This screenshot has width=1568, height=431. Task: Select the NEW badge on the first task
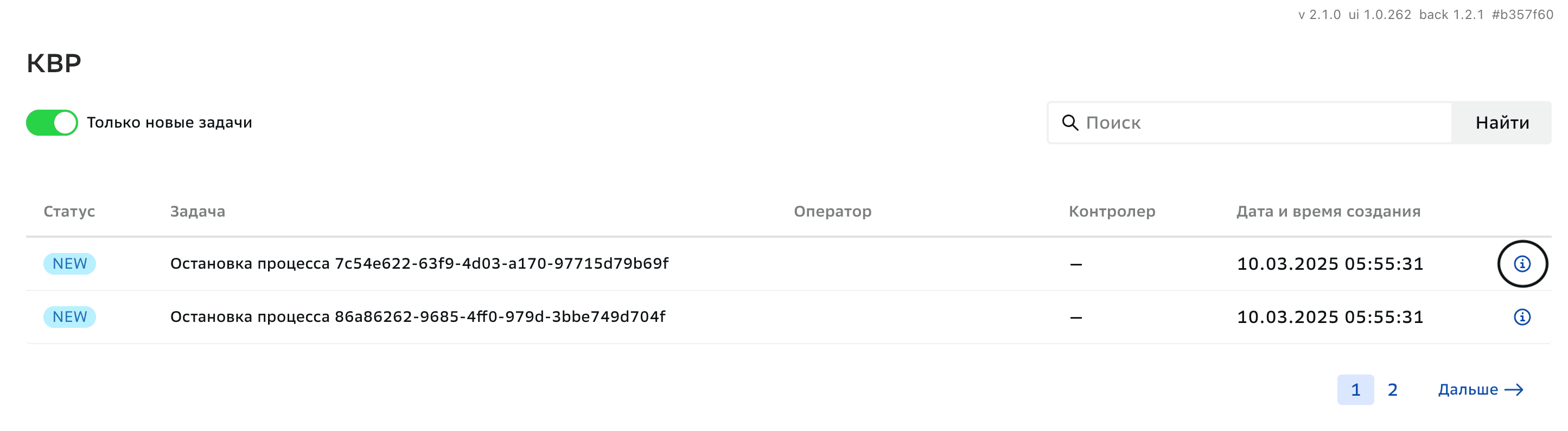[x=69, y=264]
